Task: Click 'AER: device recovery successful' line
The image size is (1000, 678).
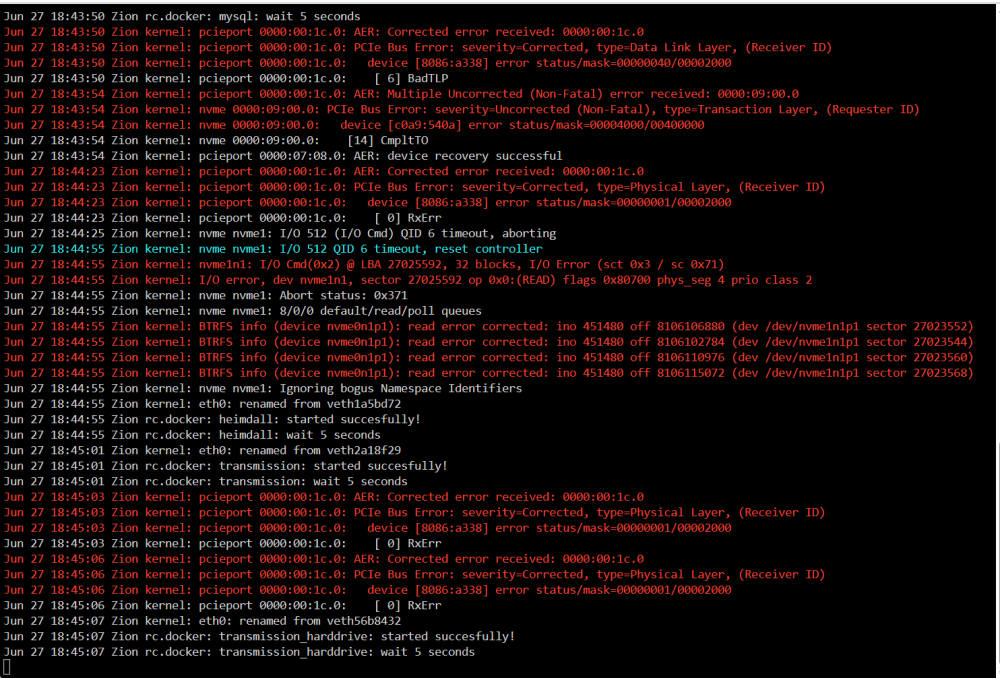Action: click(x=283, y=156)
